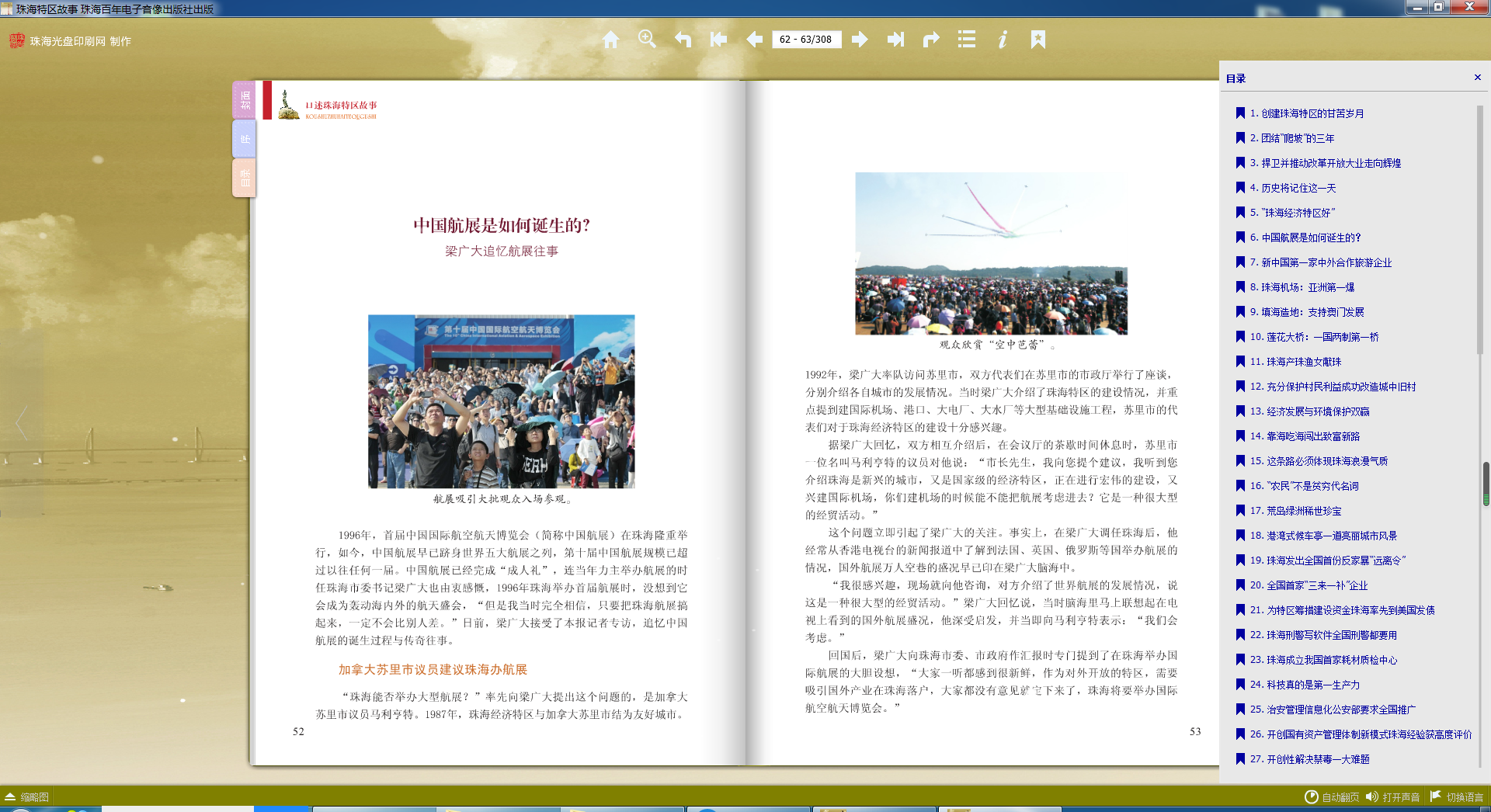Open the 序 preface tab
The height and width of the screenshot is (812, 1491).
pyautogui.click(x=244, y=139)
